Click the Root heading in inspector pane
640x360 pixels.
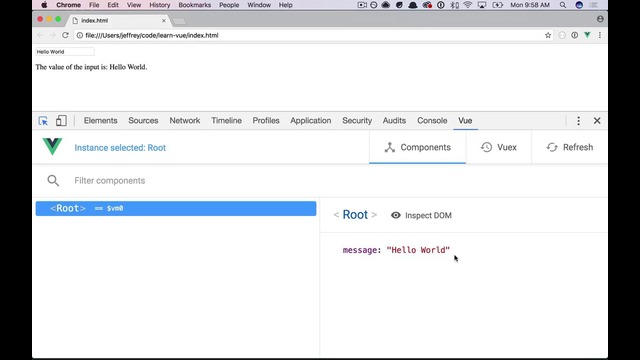[x=355, y=215]
